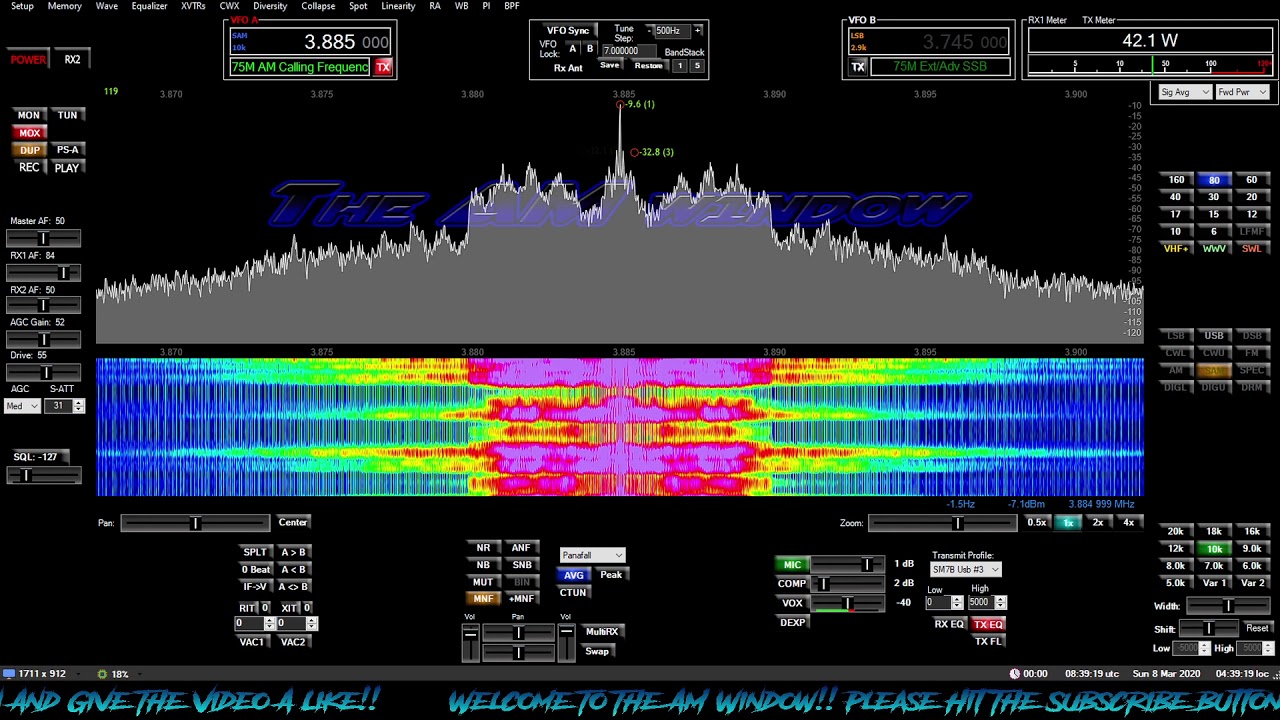Toggle the orange MNF button
Viewport: 1280px width, 720px height.
pyautogui.click(x=483, y=599)
